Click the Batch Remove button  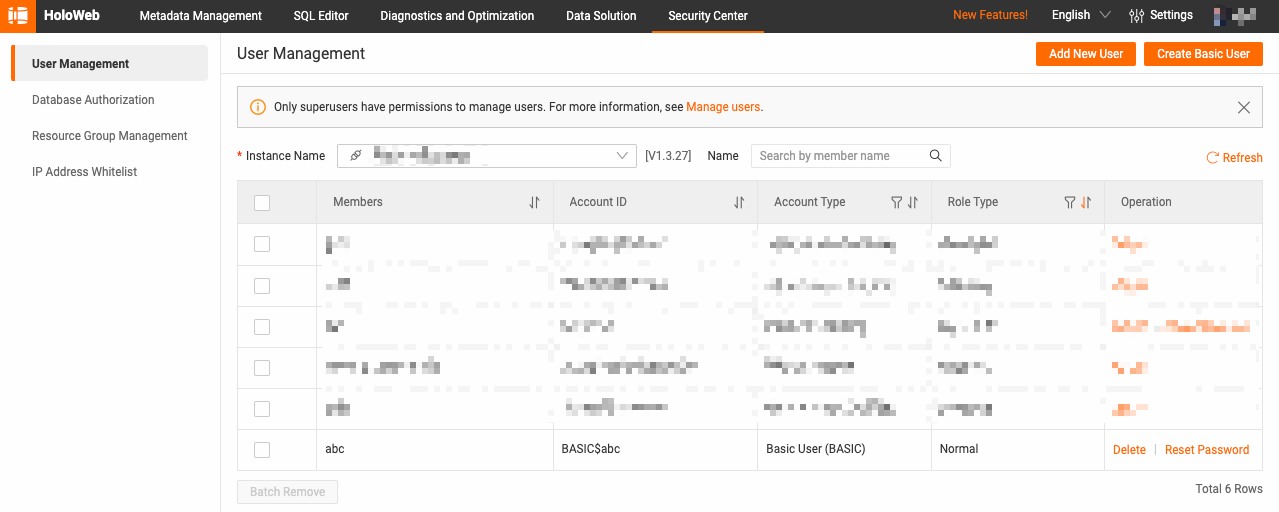[x=288, y=492]
